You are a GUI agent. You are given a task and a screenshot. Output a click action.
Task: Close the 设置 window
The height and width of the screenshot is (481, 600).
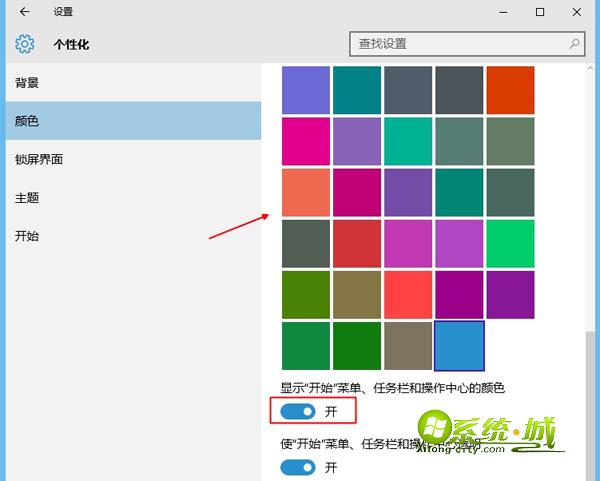point(579,12)
